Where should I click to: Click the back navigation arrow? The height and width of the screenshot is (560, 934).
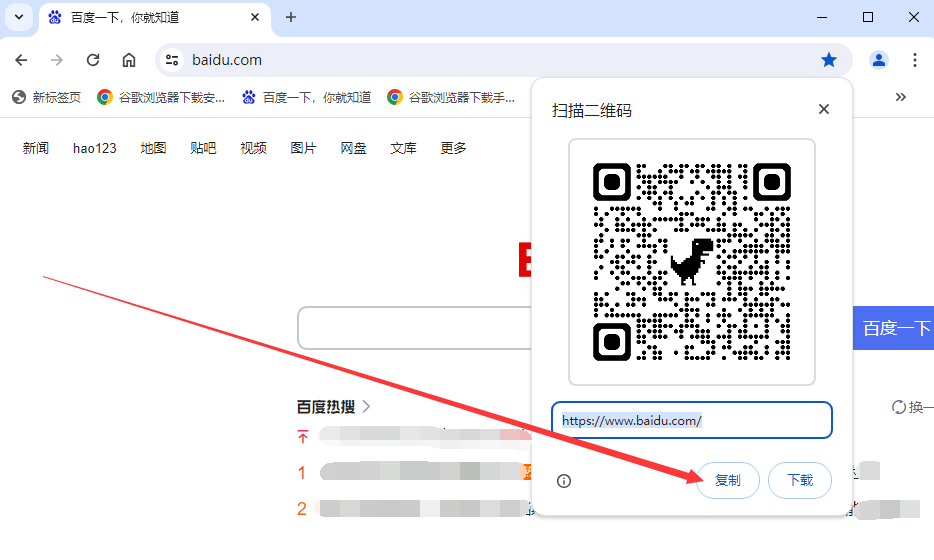click(21, 60)
